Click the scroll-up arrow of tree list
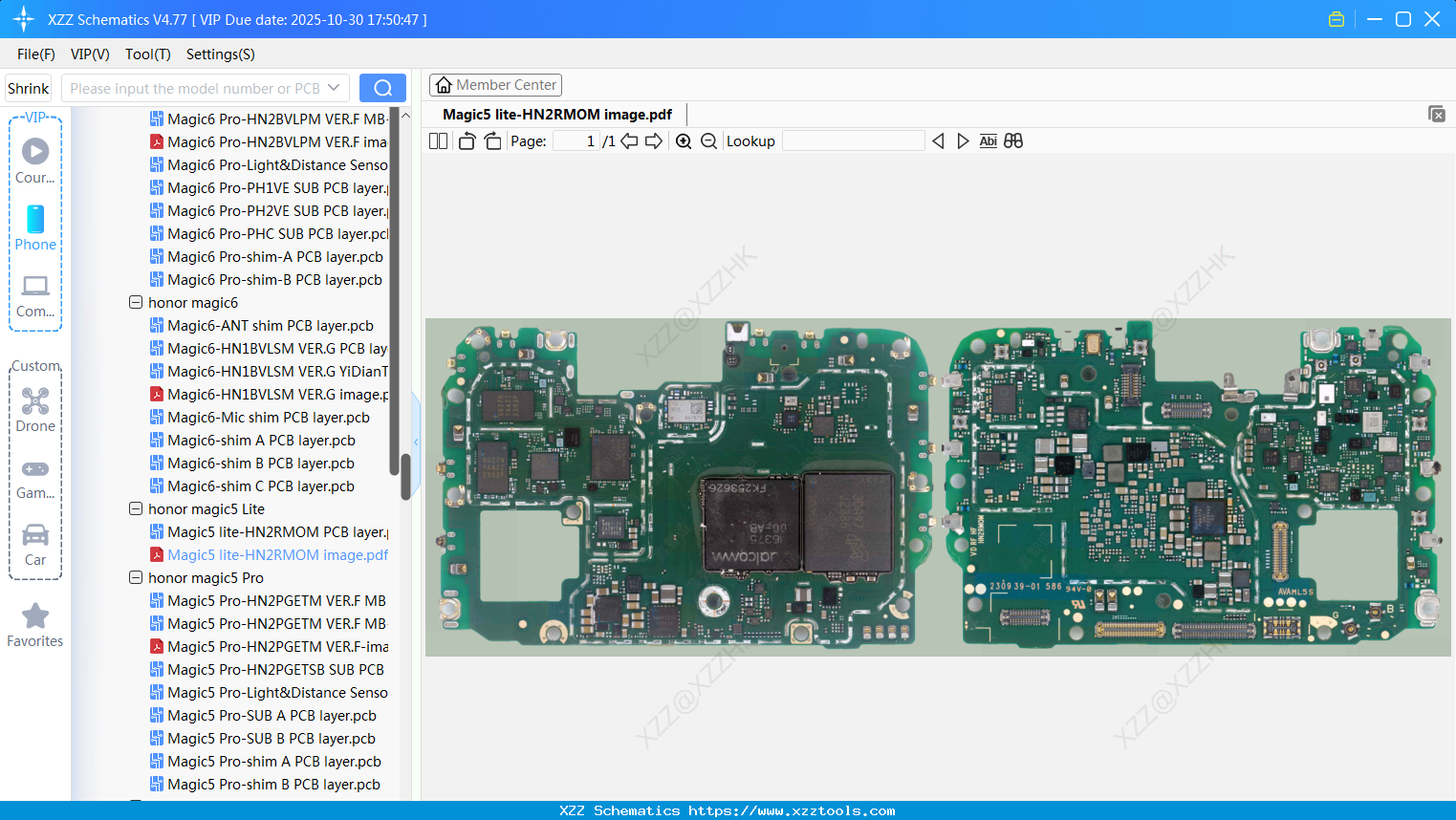The height and width of the screenshot is (820, 1456). coord(405,116)
